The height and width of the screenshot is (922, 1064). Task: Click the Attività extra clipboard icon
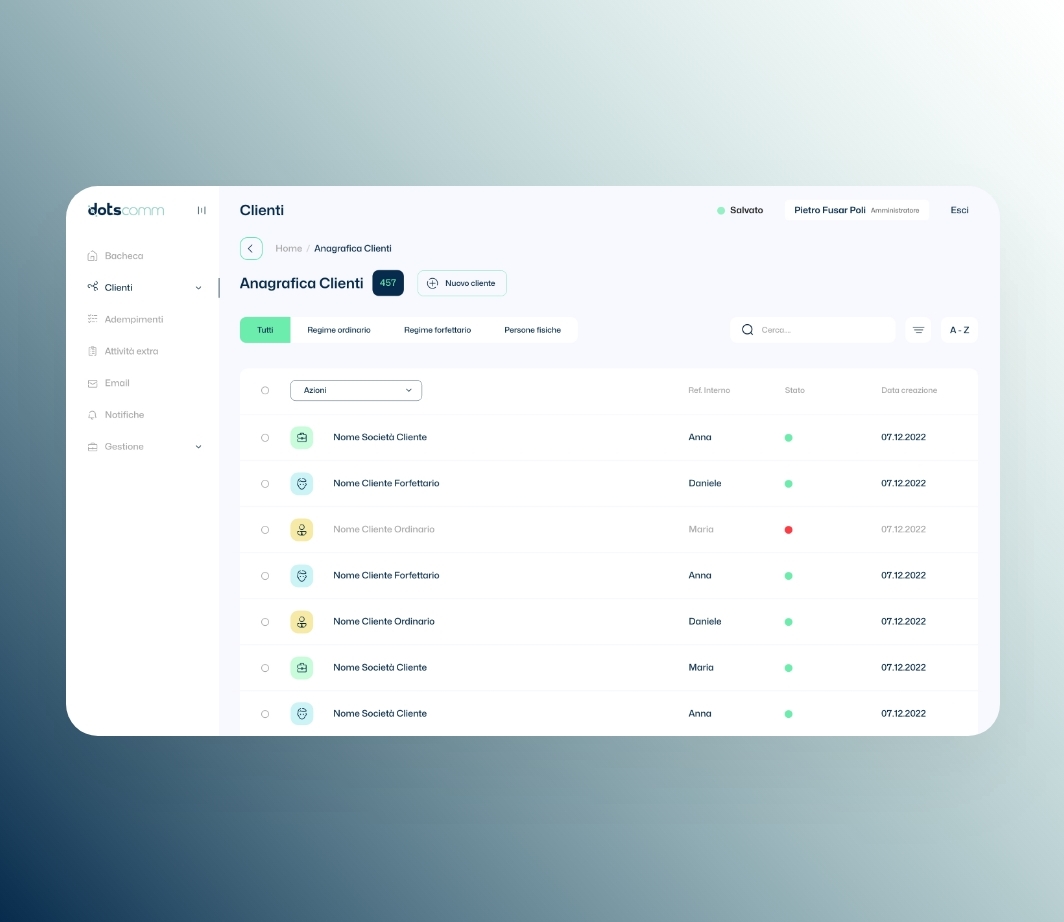pyautogui.click(x=93, y=352)
